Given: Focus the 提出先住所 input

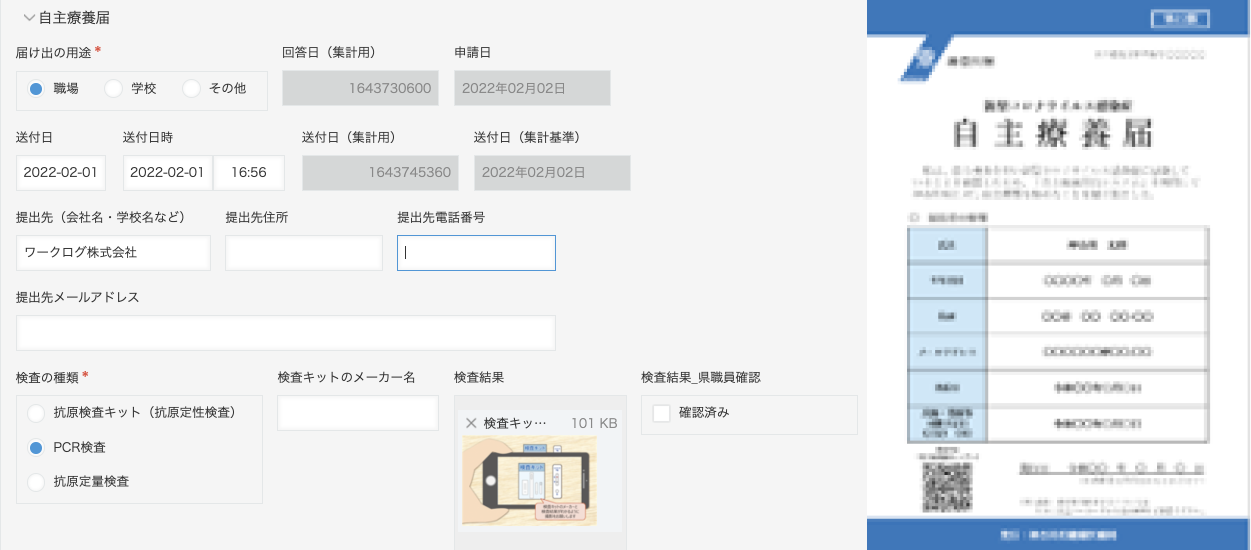Looking at the screenshot, I should [304, 253].
